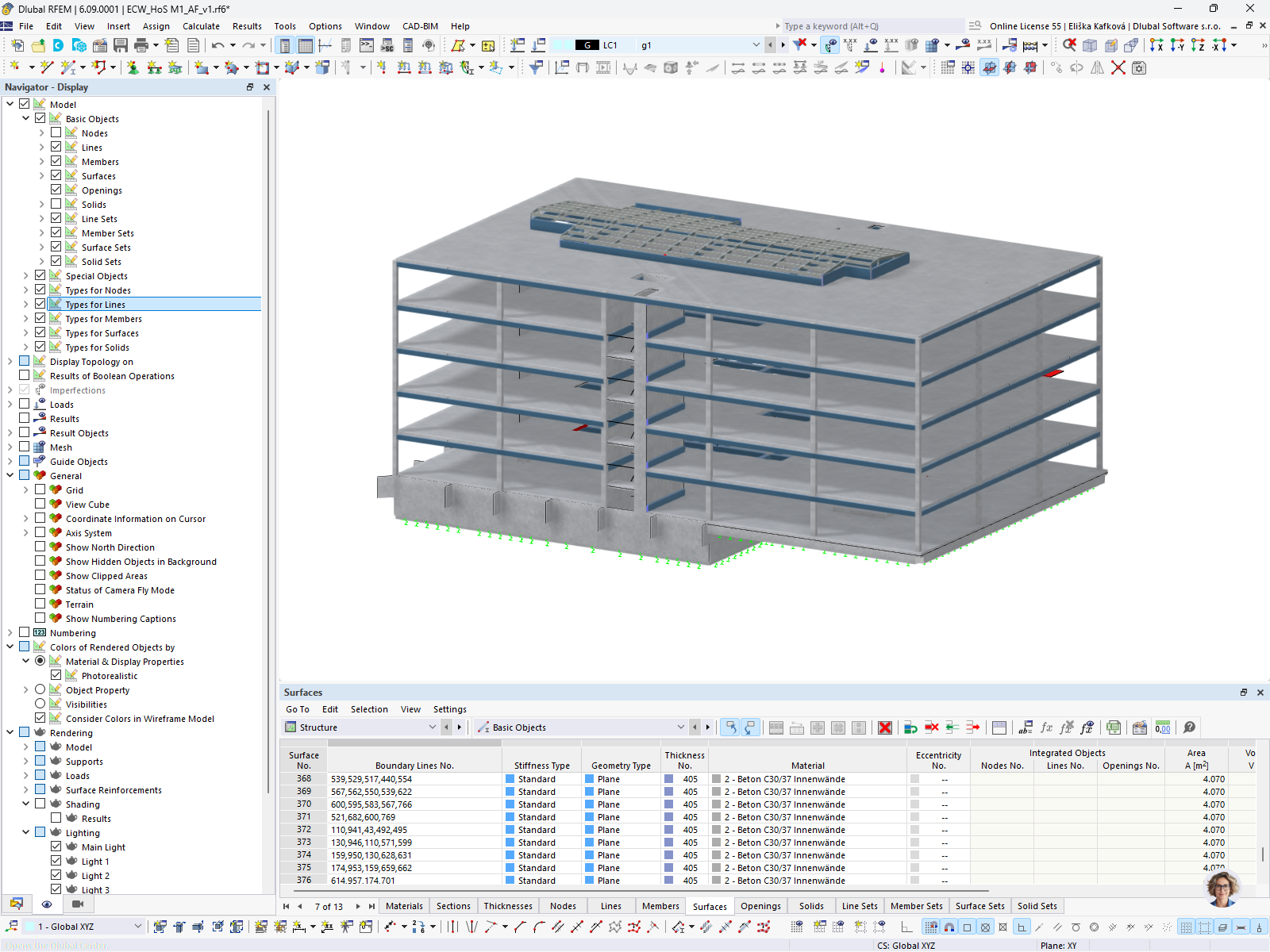
Task: Switch to the Thicknesses table tab
Action: tap(507, 906)
